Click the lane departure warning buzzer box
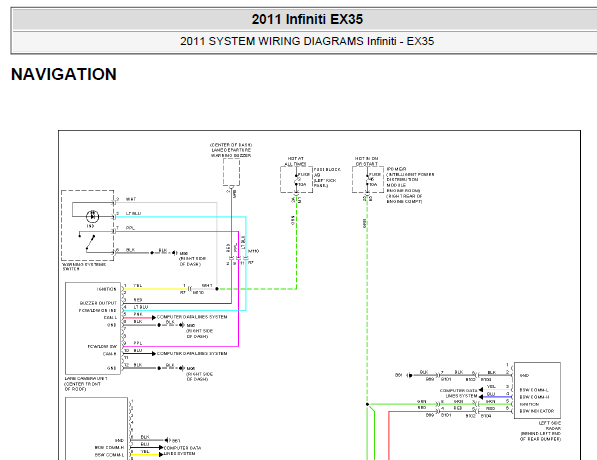Viewport: 597px width, 460px height. [231, 172]
